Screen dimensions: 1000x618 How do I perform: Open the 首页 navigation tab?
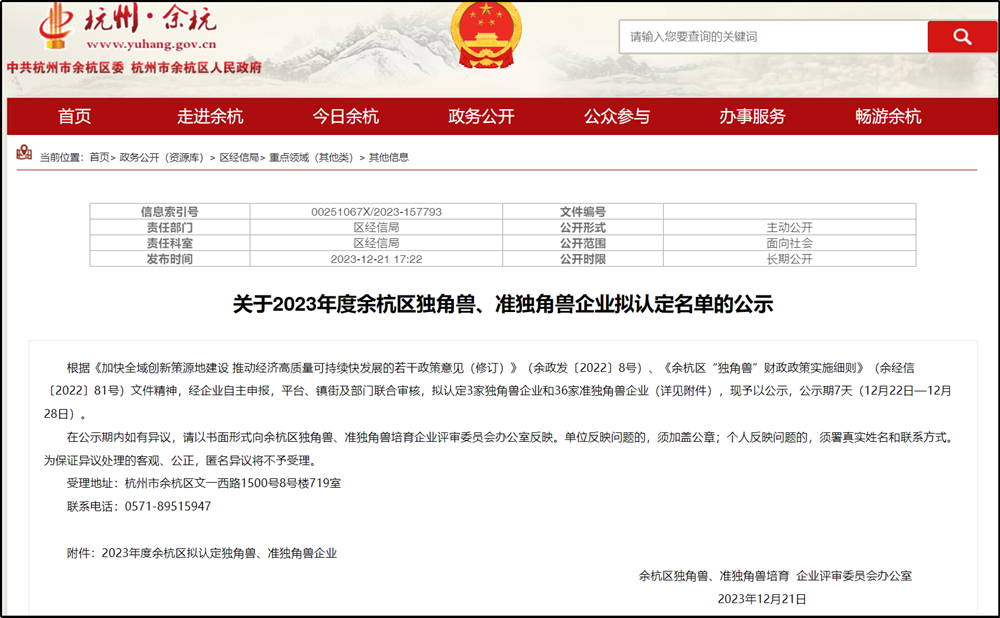74,116
